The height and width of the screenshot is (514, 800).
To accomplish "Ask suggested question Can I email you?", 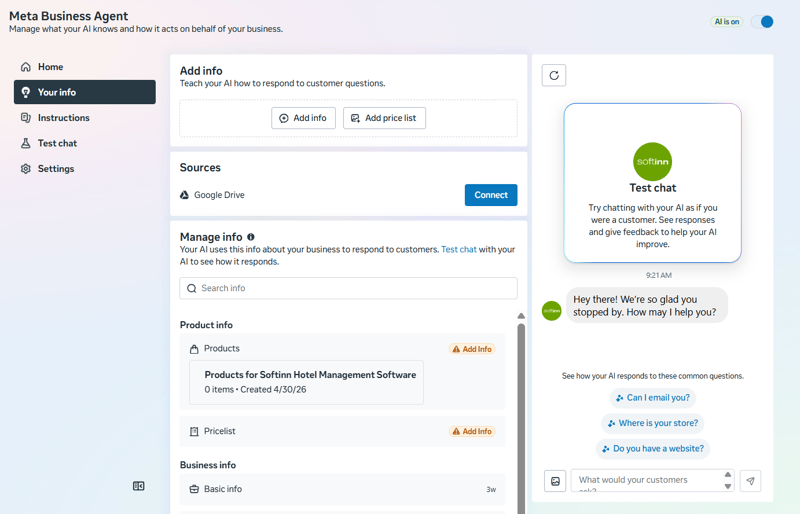I will point(653,398).
